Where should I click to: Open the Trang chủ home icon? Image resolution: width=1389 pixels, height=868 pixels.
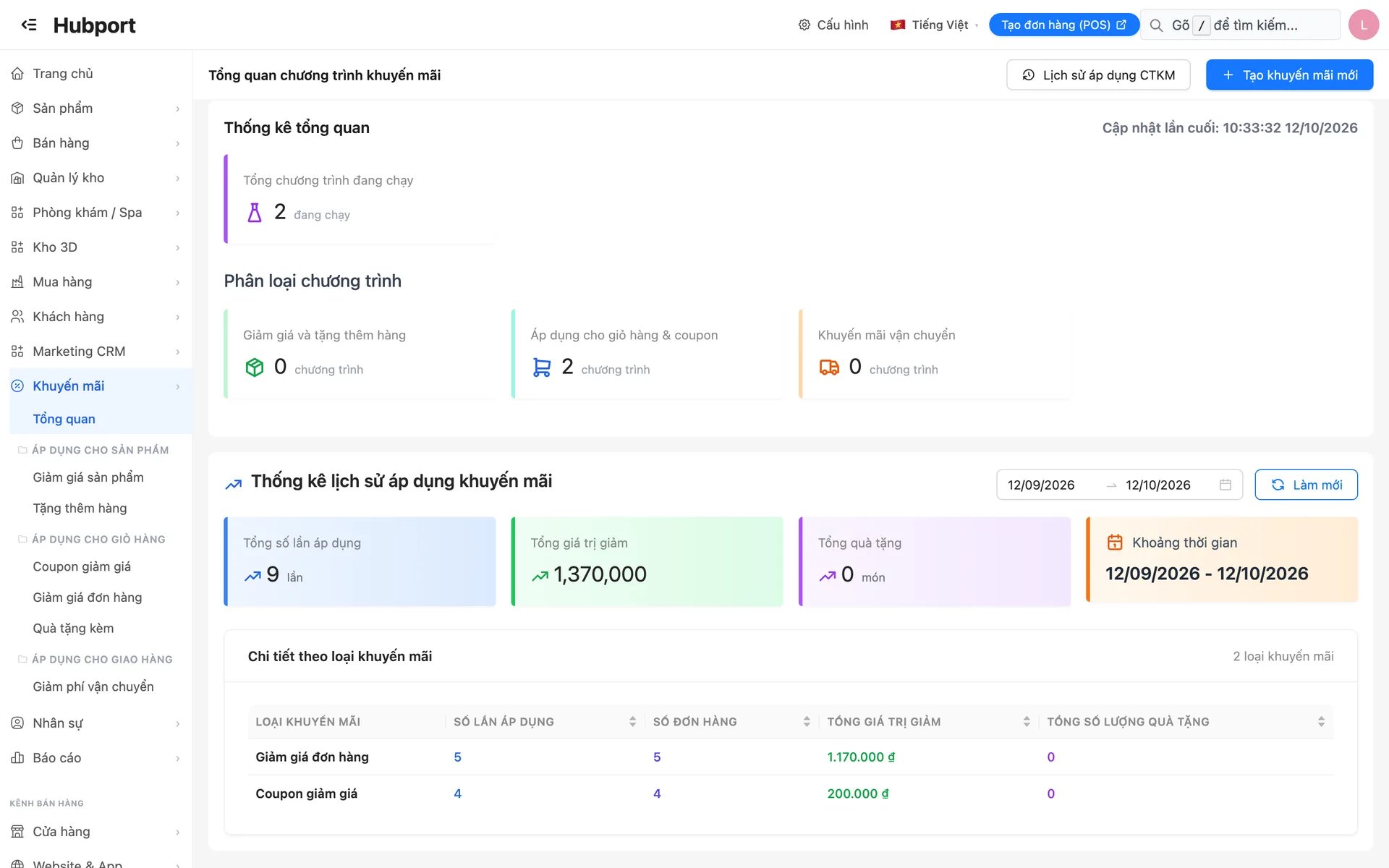pyautogui.click(x=17, y=74)
